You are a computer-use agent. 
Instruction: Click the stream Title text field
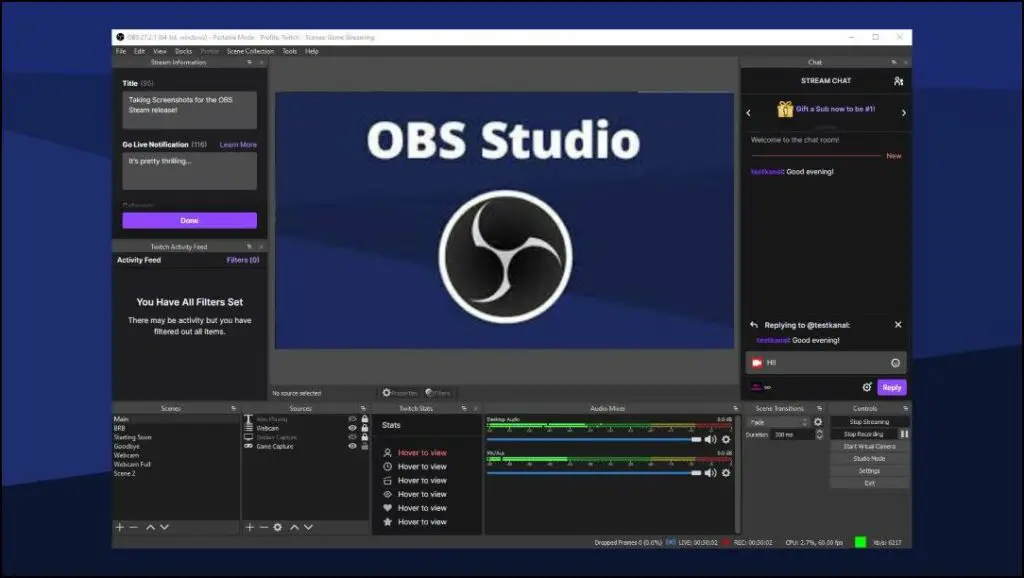point(189,110)
